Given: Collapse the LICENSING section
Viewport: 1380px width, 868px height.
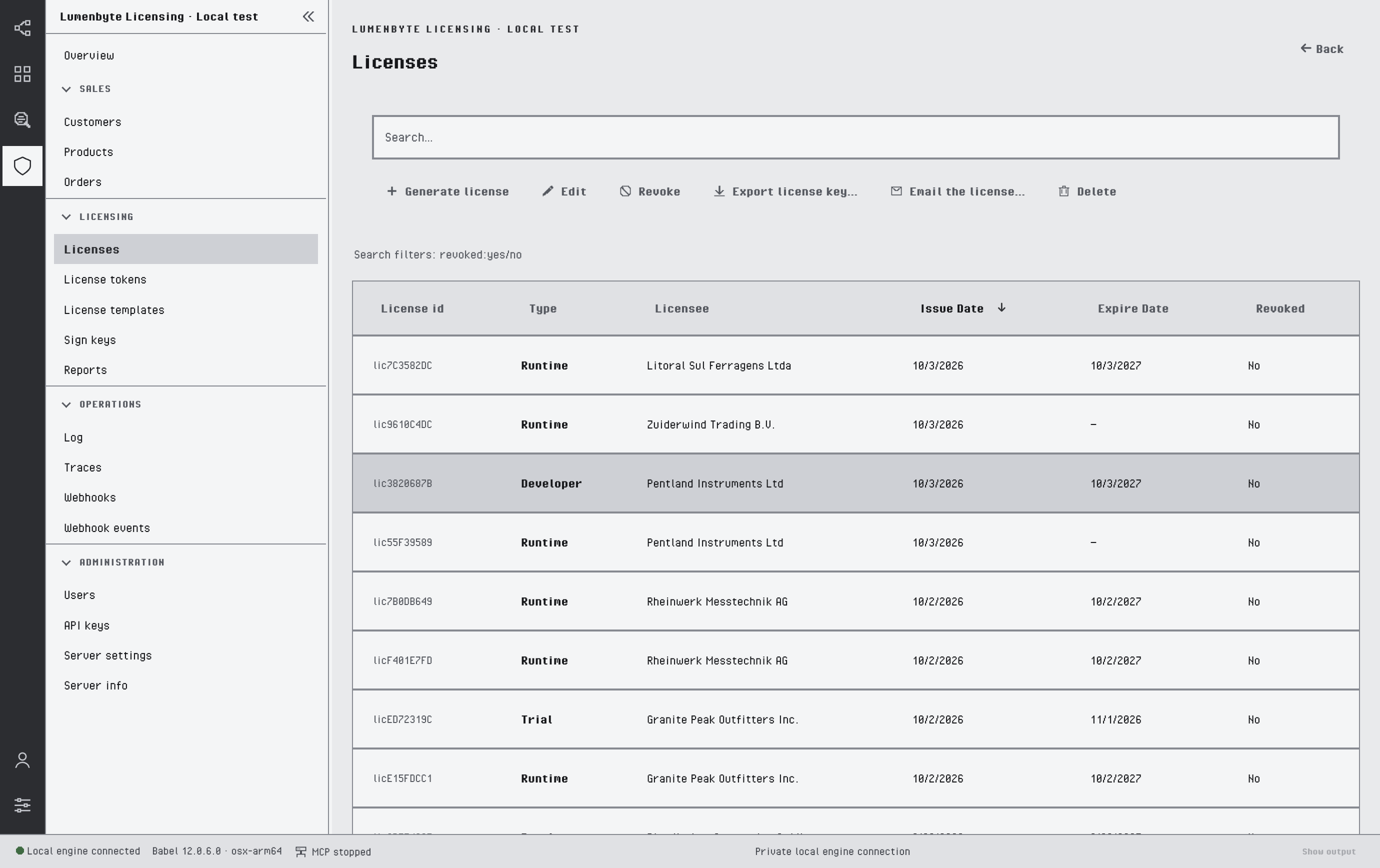Looking at the screenshot, I should 66,216.
